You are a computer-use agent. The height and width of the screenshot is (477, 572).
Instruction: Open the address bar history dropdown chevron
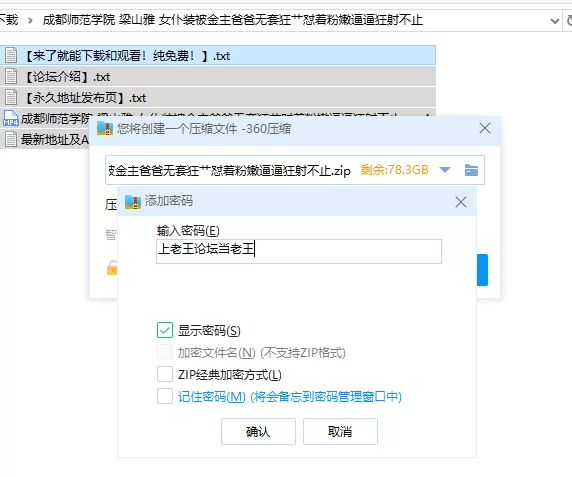point(554,21)
